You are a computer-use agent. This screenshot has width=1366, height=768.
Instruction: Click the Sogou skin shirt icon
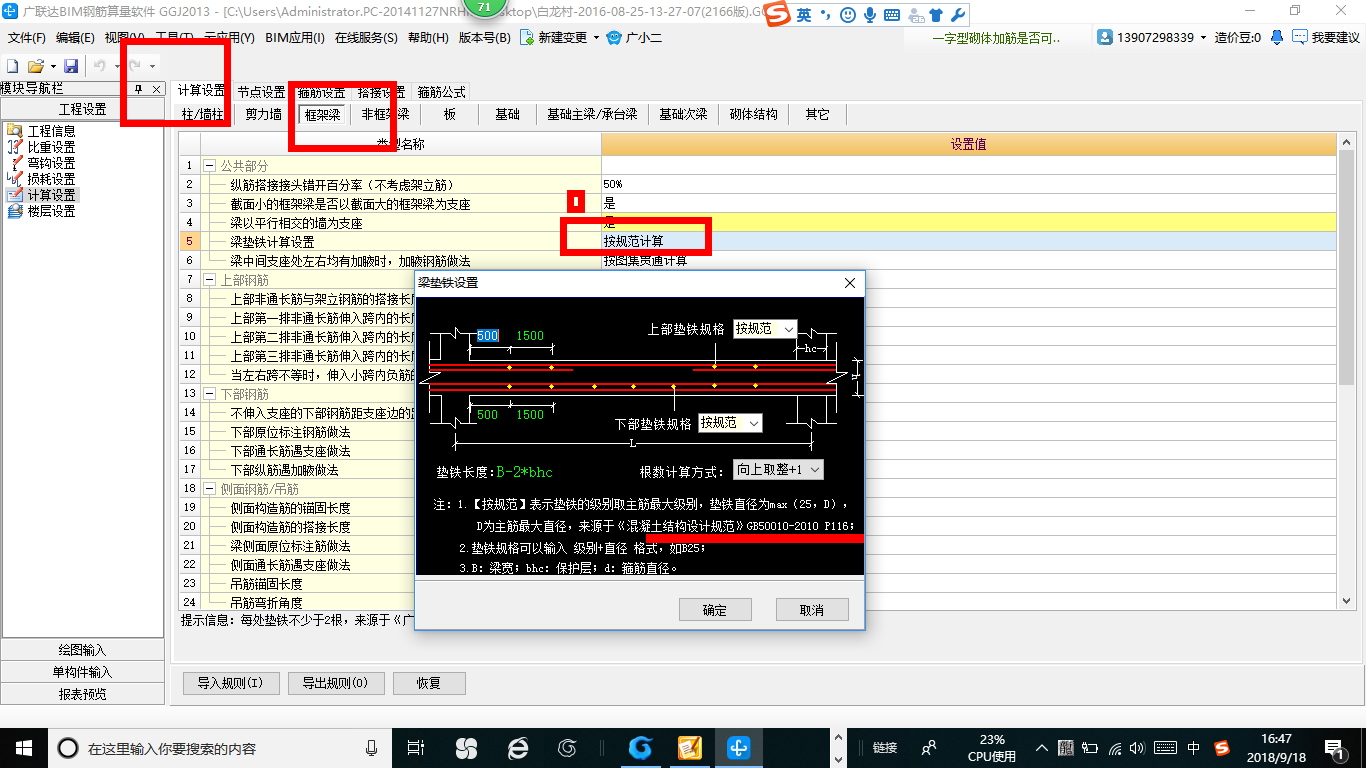935,15
